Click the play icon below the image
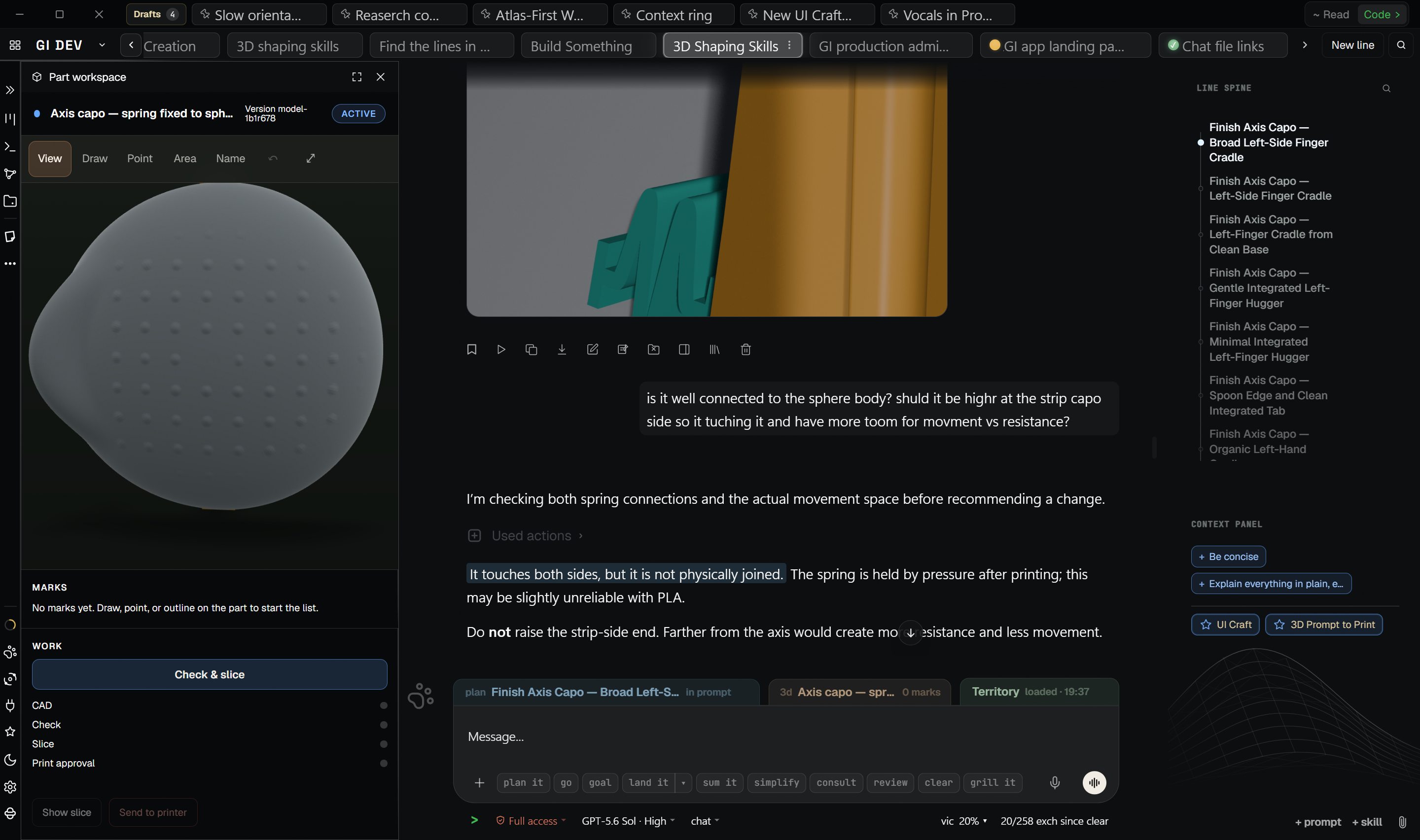1420x840 pixels. pyautogui.click(x=501, y=349)
